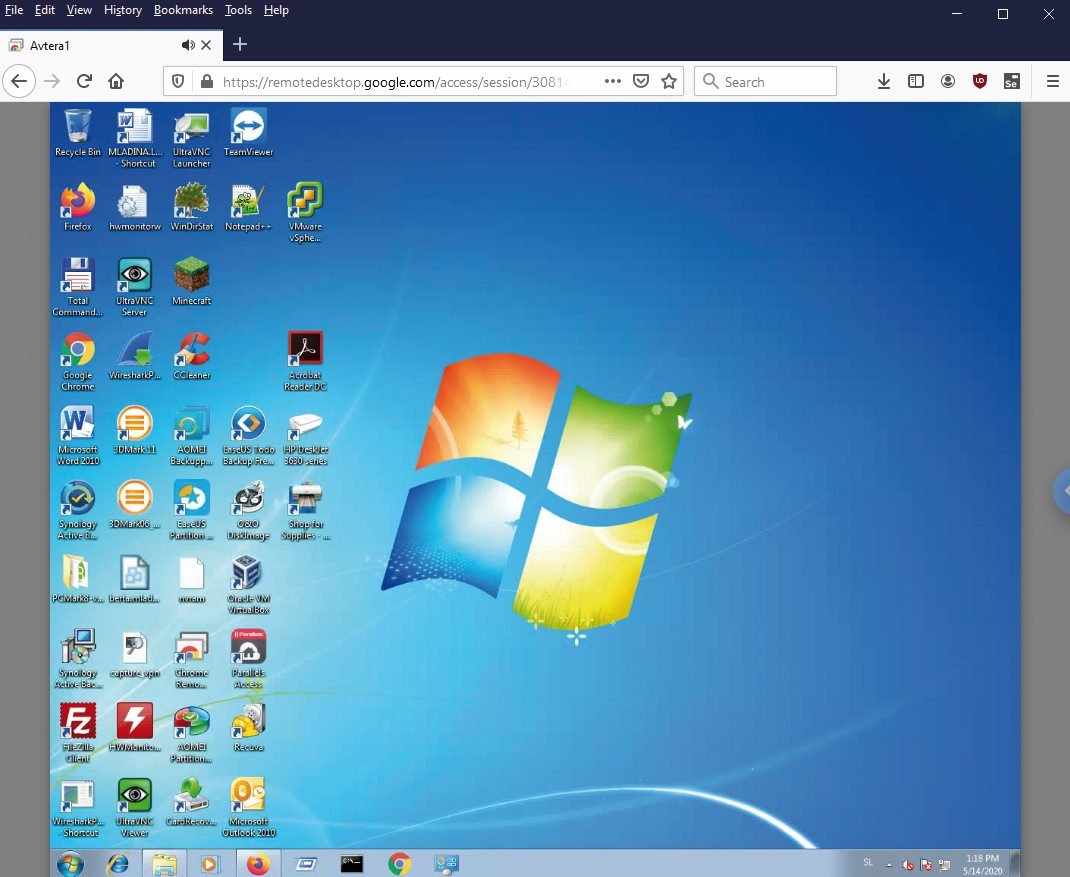
Task: Open the Tools menu
Action: (x=238, y=10)
